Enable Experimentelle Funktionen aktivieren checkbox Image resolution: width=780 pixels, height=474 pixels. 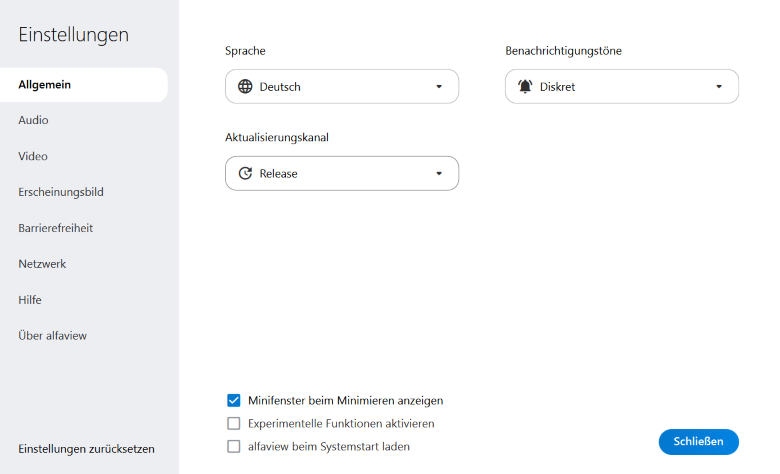234,424
